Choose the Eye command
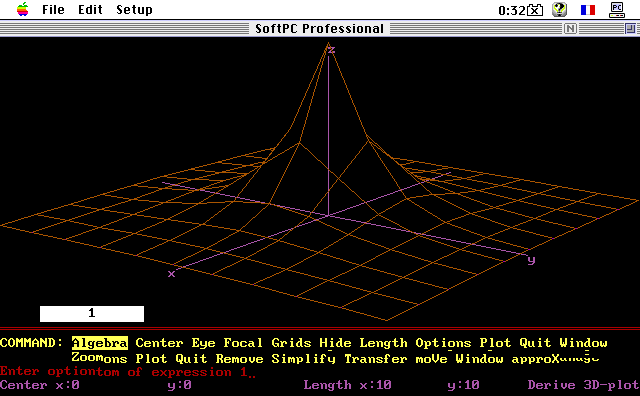This screenshot has width=640, height=396. (203, 343)
